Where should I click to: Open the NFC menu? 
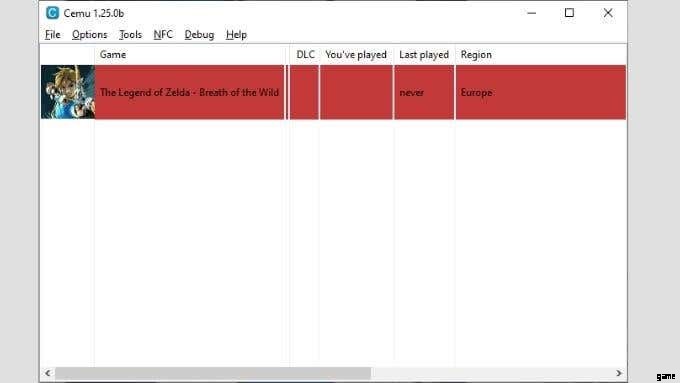pos(163,35)
